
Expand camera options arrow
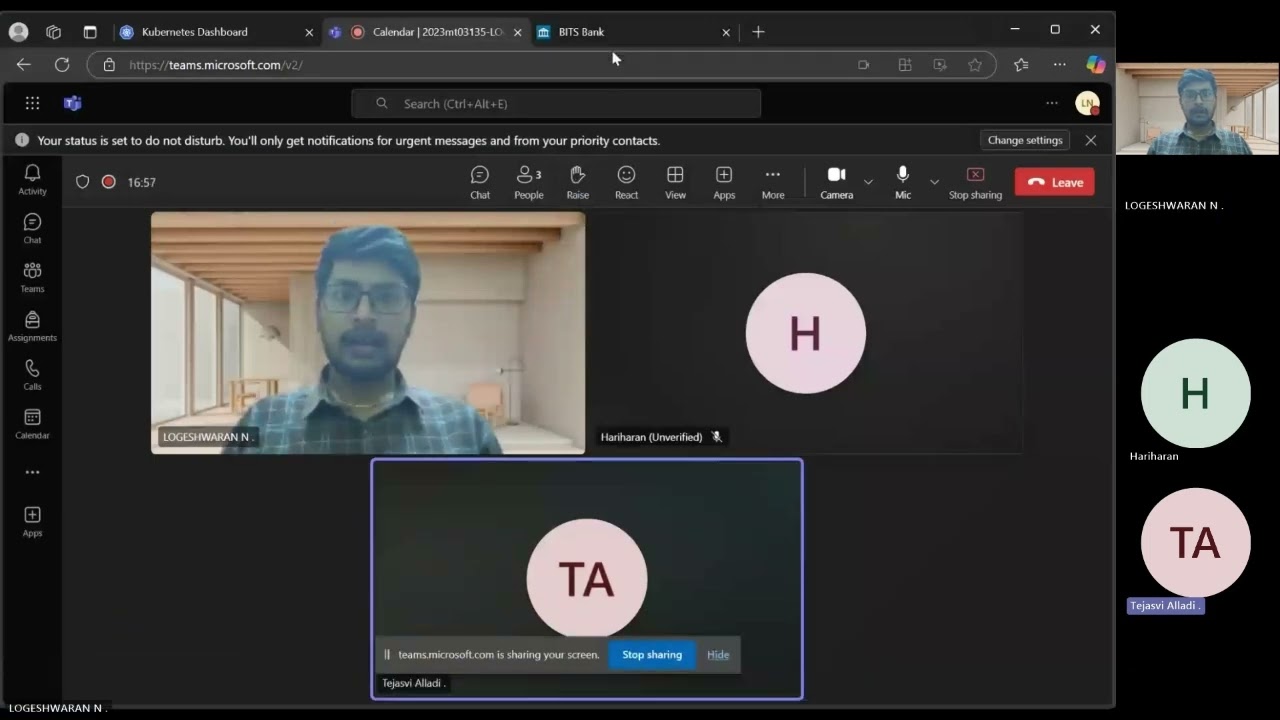click(868, 182)
